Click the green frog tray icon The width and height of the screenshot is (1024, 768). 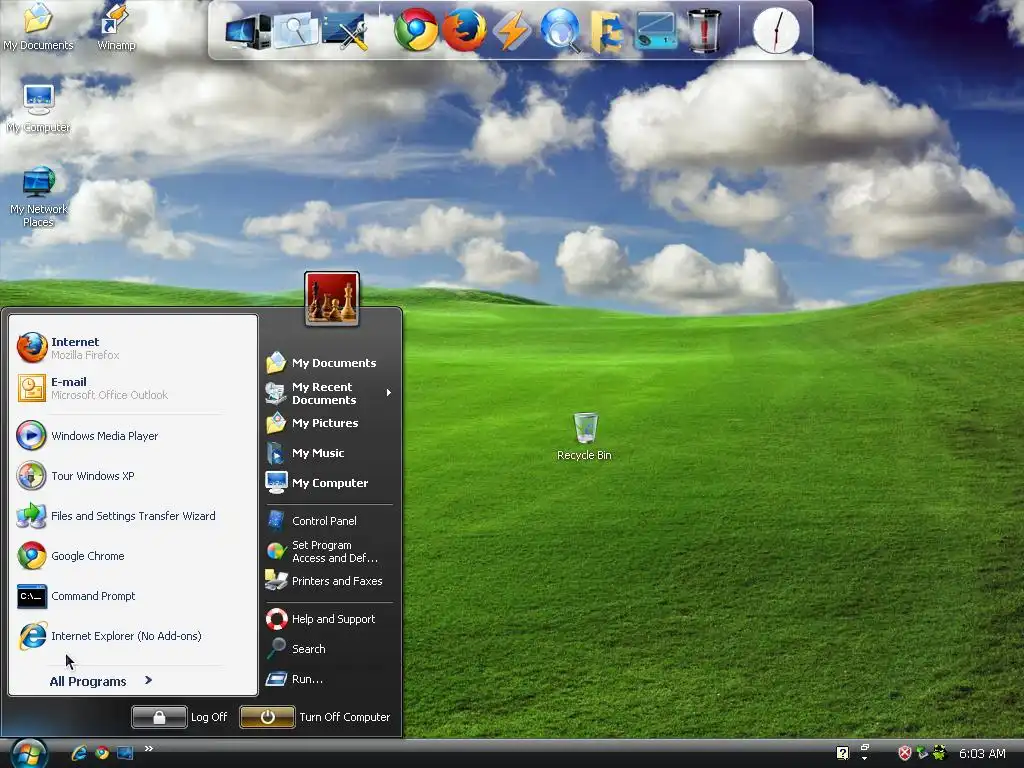point(939,753)
